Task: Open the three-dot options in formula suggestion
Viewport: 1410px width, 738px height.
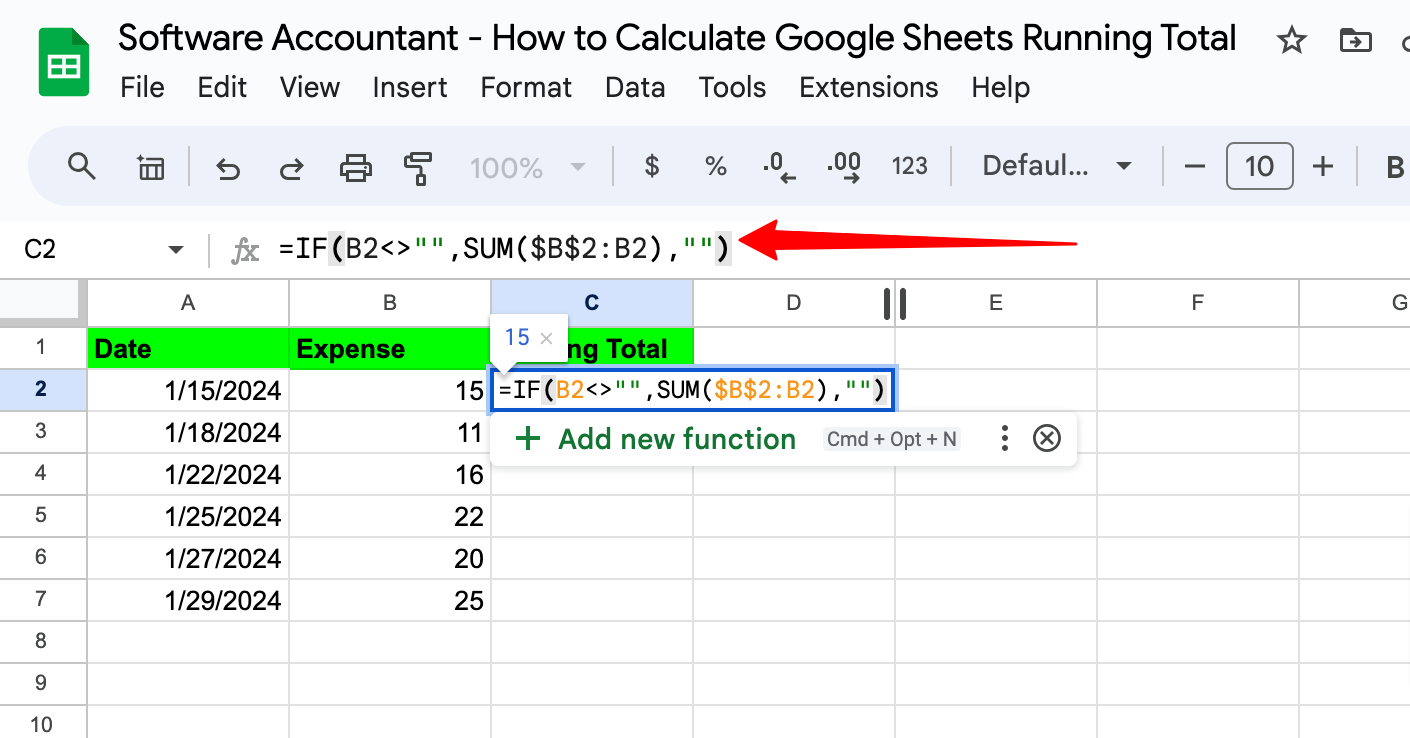Action: pos(1005,438)
